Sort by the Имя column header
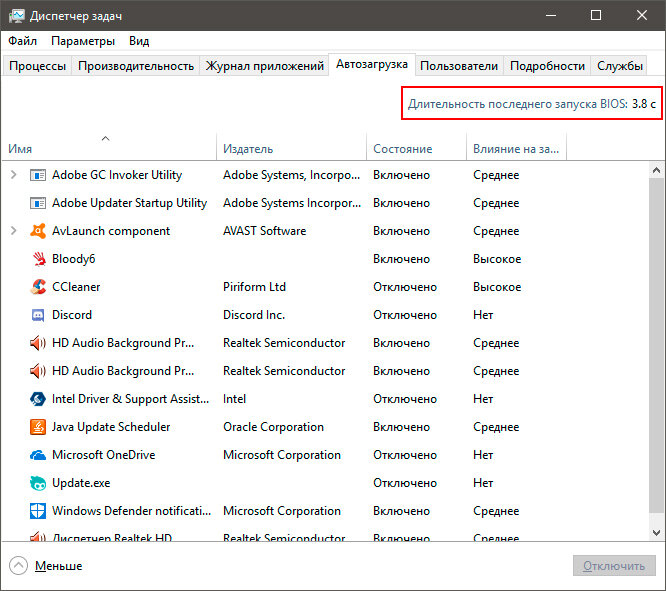 (109, 147)
